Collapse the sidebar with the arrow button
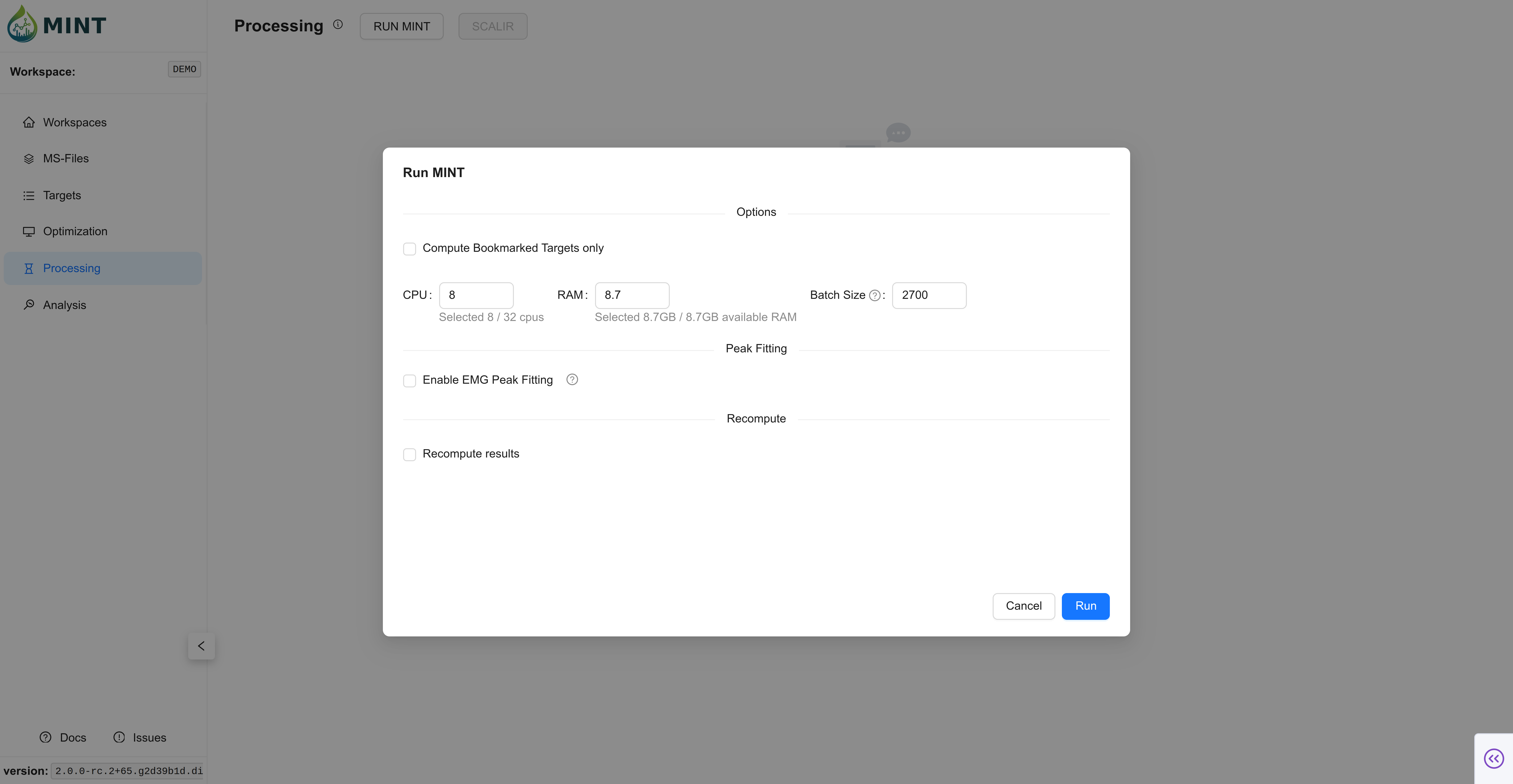Viewport: 1513px width, 784px height. 201,646
